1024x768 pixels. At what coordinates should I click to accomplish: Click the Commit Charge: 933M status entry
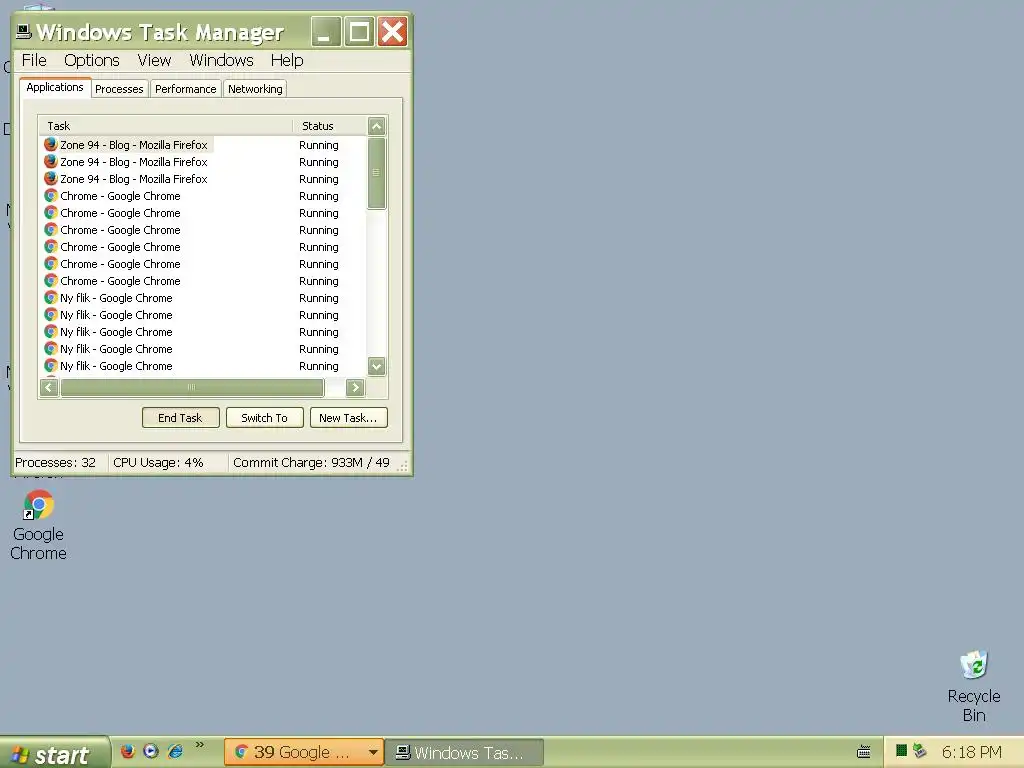click(x=312, y=462)
